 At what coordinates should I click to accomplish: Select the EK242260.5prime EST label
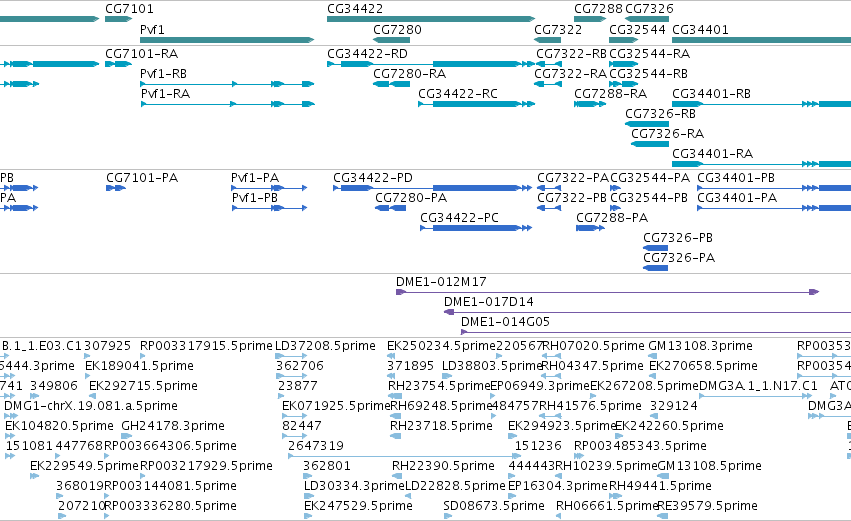[x=669, y=427]
